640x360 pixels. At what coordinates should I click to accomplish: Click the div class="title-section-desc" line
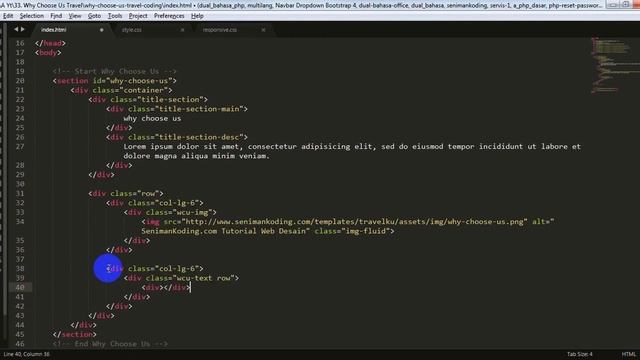[x=177, y=137]
